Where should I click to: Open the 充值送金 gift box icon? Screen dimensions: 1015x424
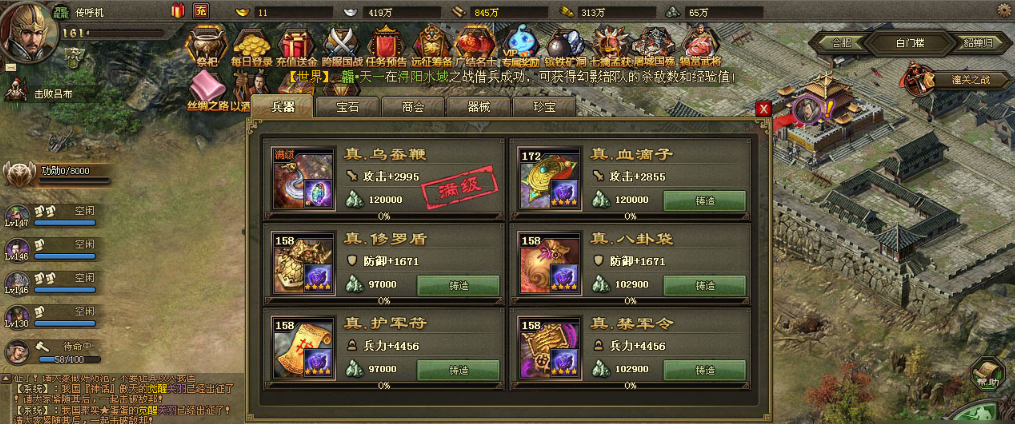[296, 43]
